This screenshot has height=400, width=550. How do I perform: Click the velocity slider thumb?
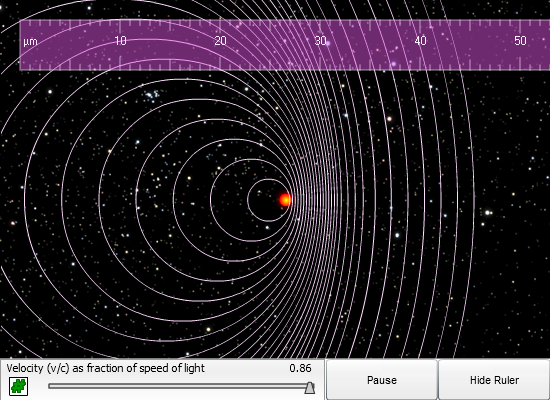309,388
